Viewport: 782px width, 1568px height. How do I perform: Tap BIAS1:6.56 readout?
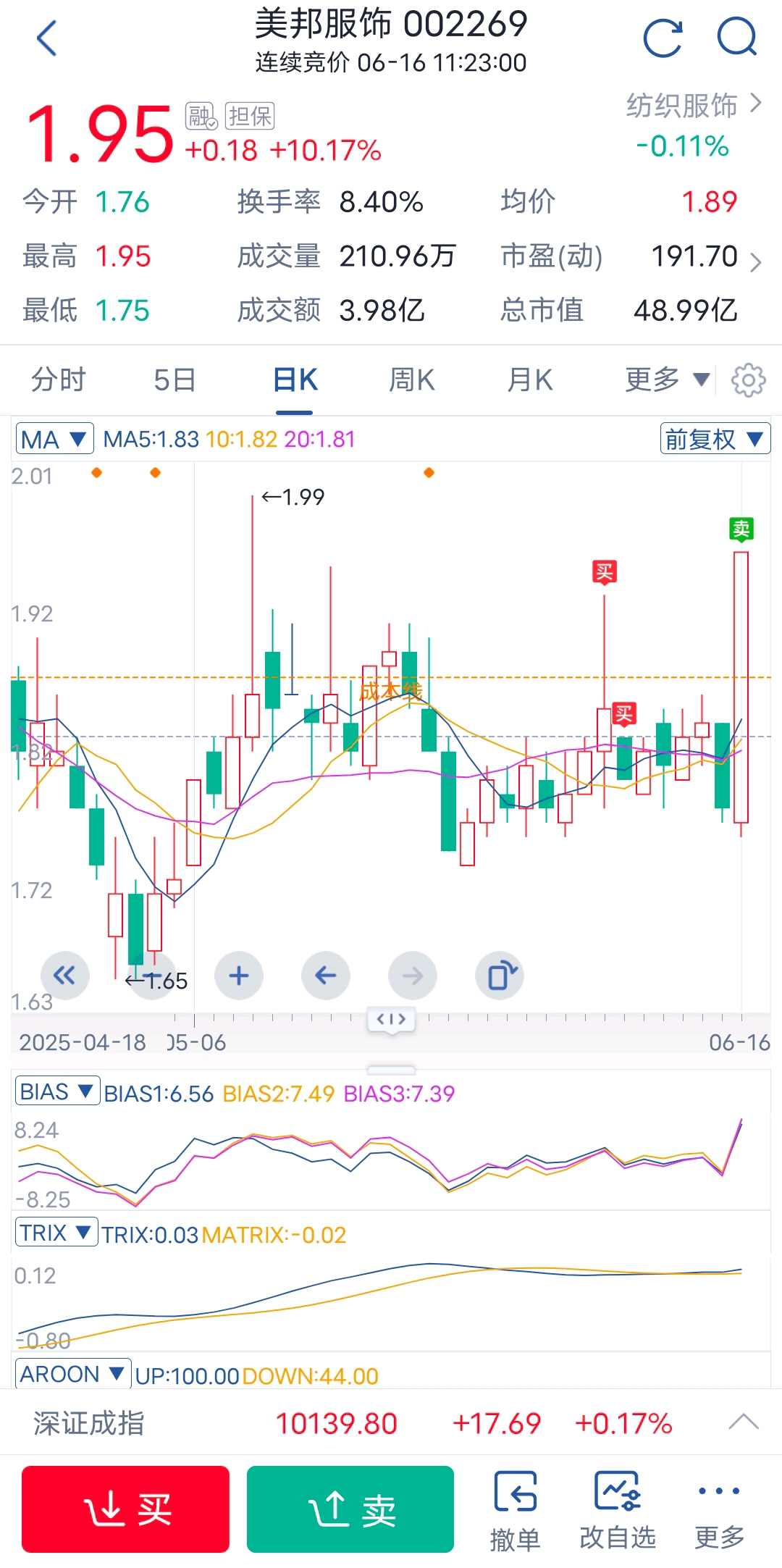pyautogui.click(x=159, y=1094)
